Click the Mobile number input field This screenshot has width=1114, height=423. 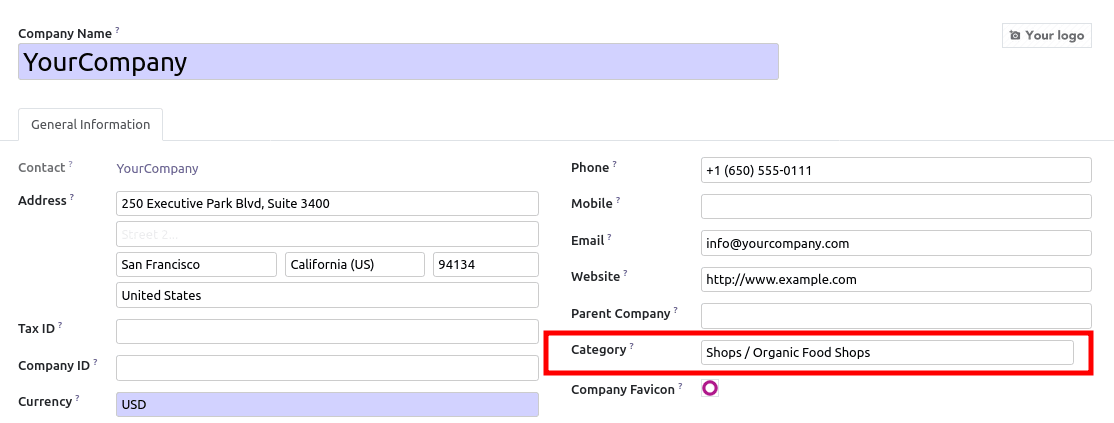896,206
